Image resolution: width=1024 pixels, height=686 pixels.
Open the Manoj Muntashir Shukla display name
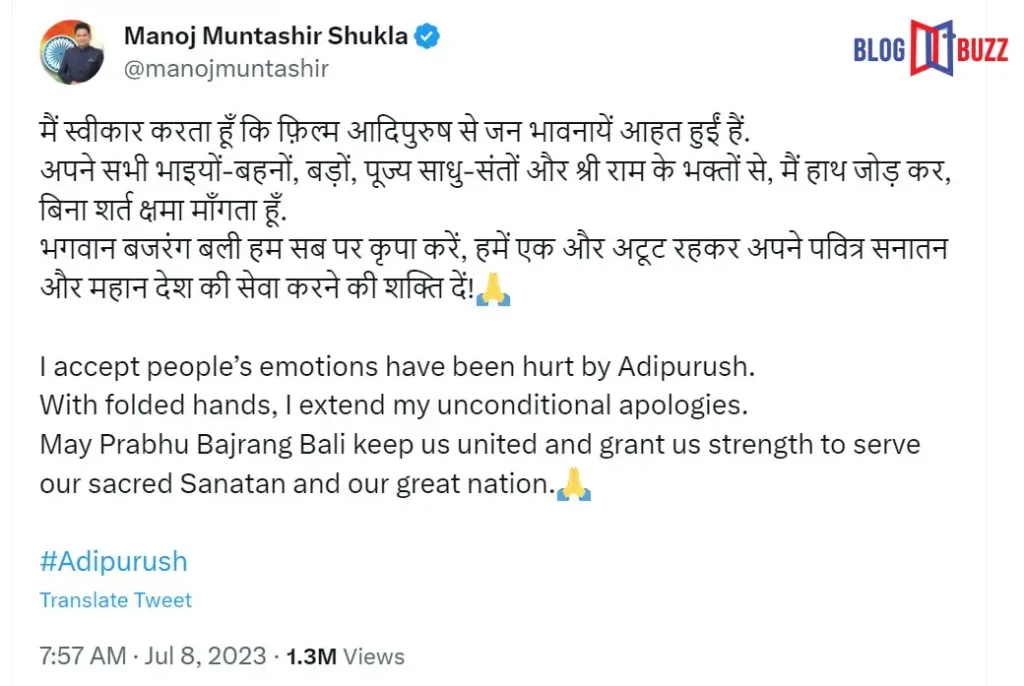tap(266, 36)
